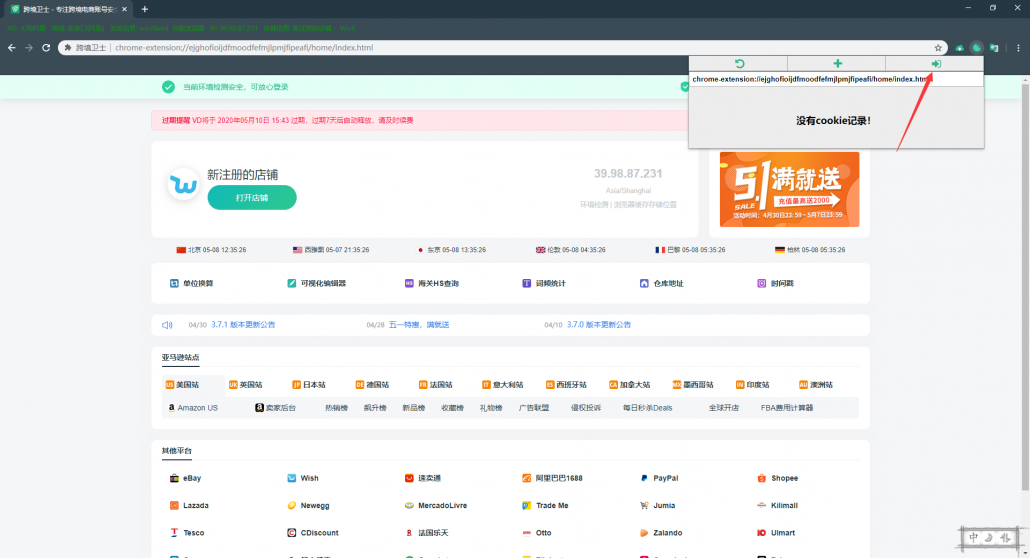The height and width of the screenshot is (558, 1030).
Task: Click the URL field in cookie popup
Action: (836, 79)
